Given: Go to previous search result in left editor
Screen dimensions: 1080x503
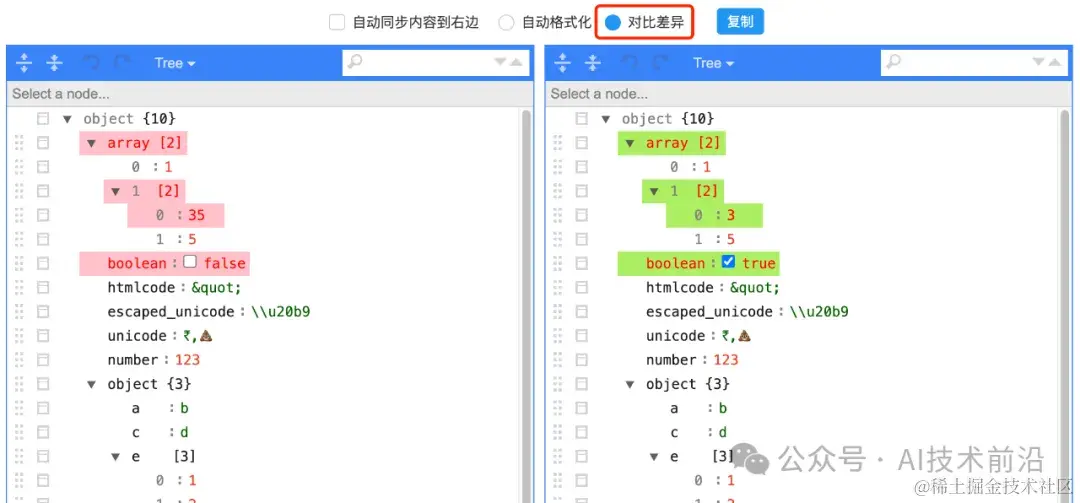Looking at the screenshot, I should pyautogui.click(x=516, y=63).
